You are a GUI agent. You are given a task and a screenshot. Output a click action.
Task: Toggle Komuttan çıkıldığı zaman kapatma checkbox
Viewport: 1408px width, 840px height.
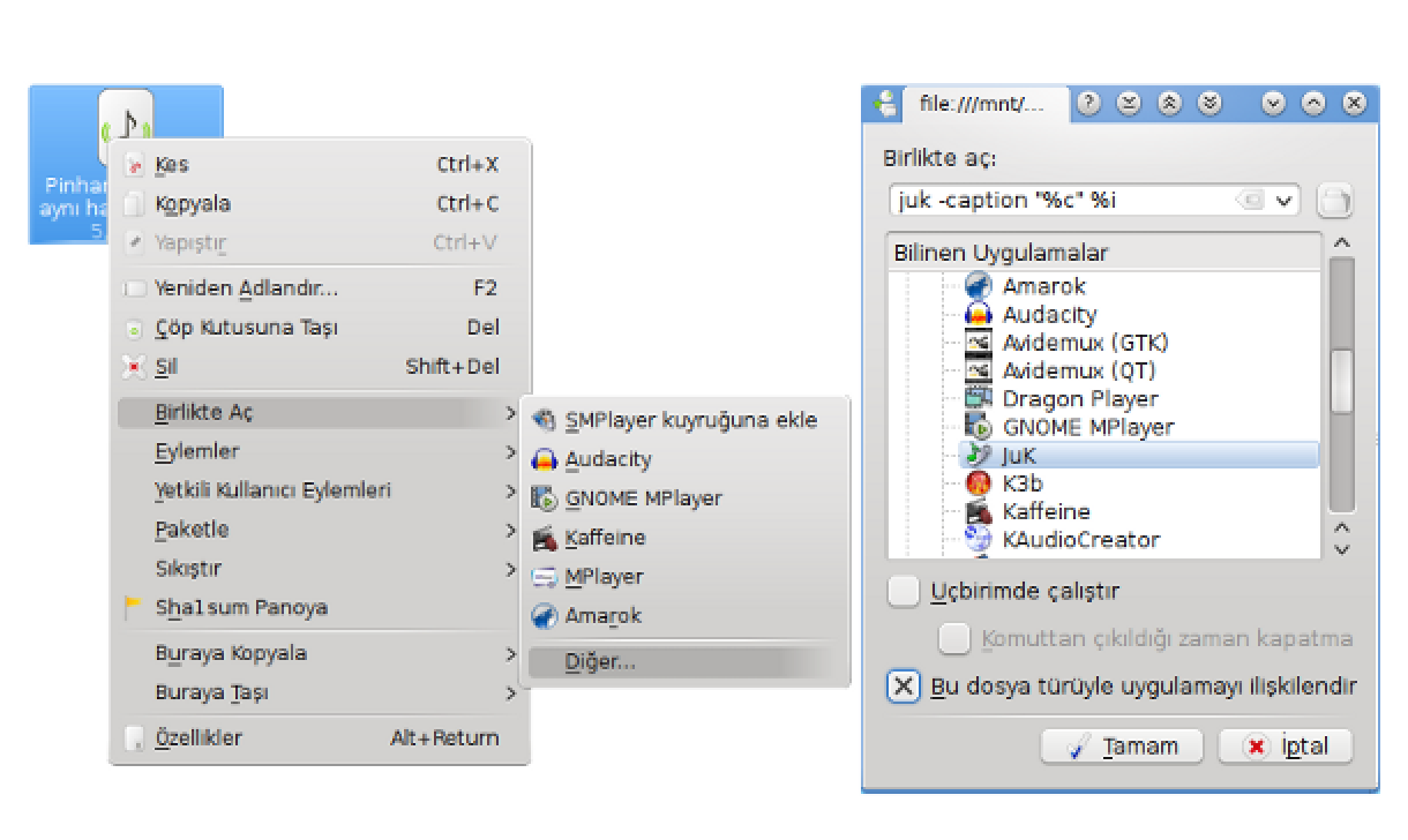point(954,638)
